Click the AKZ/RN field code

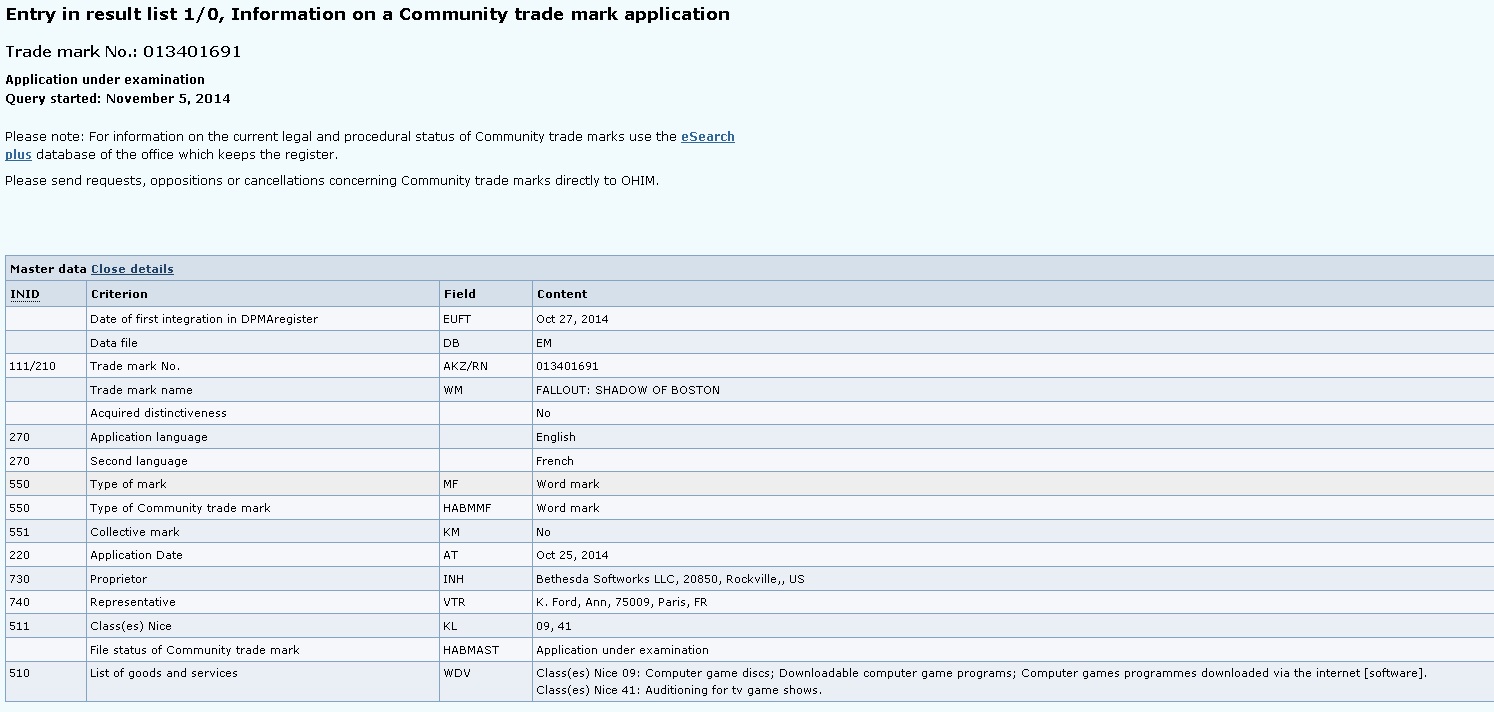465,366
